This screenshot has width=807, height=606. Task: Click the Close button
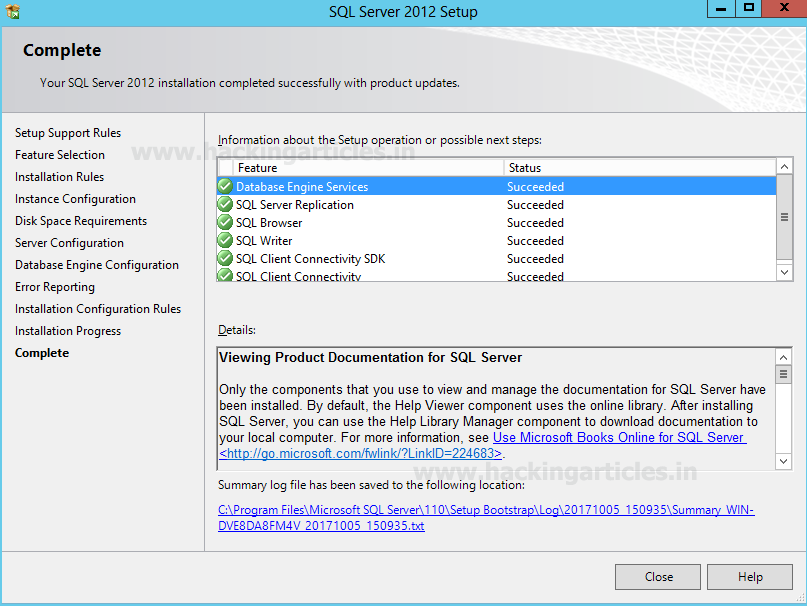coord(658,577)
